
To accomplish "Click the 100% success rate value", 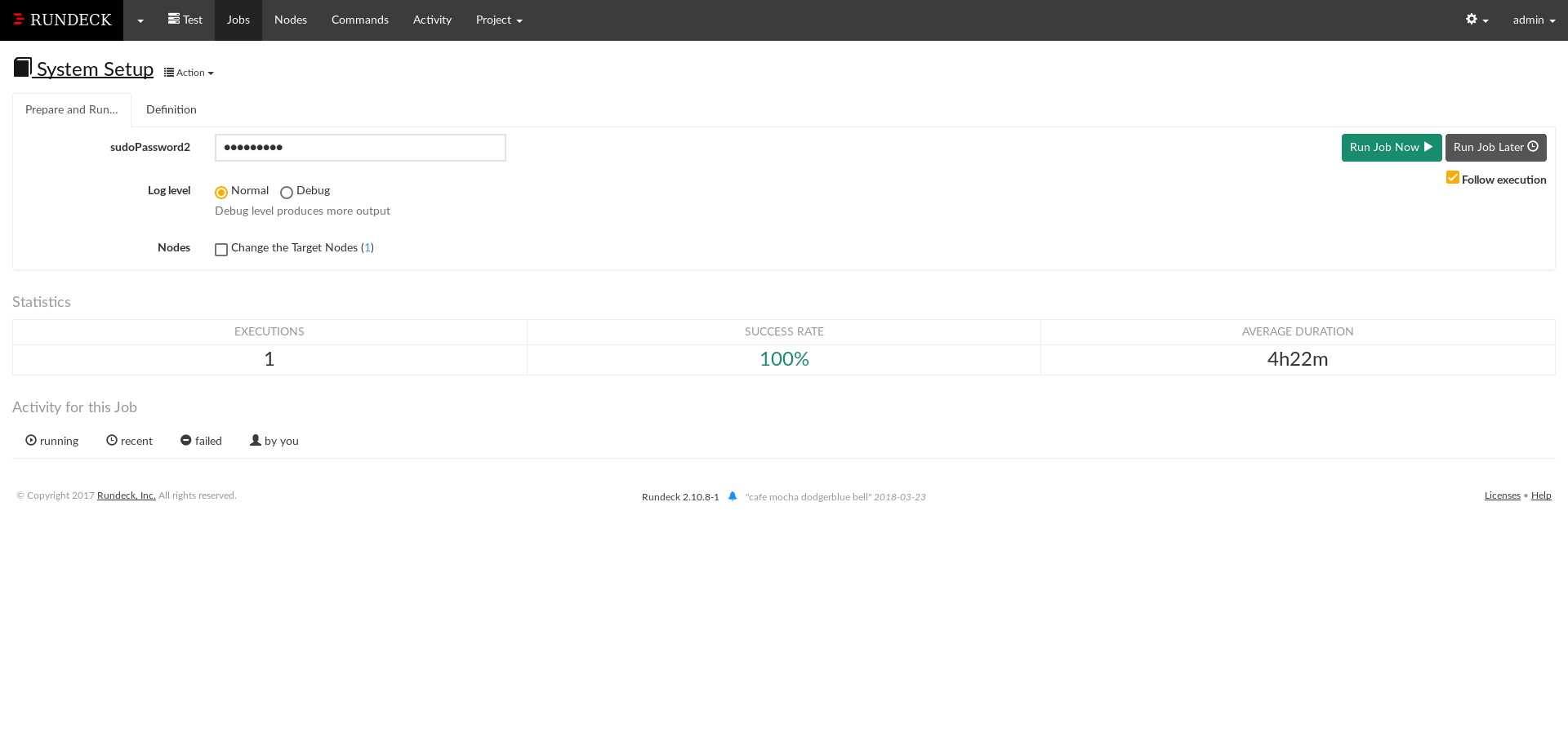I will [784, 359].
